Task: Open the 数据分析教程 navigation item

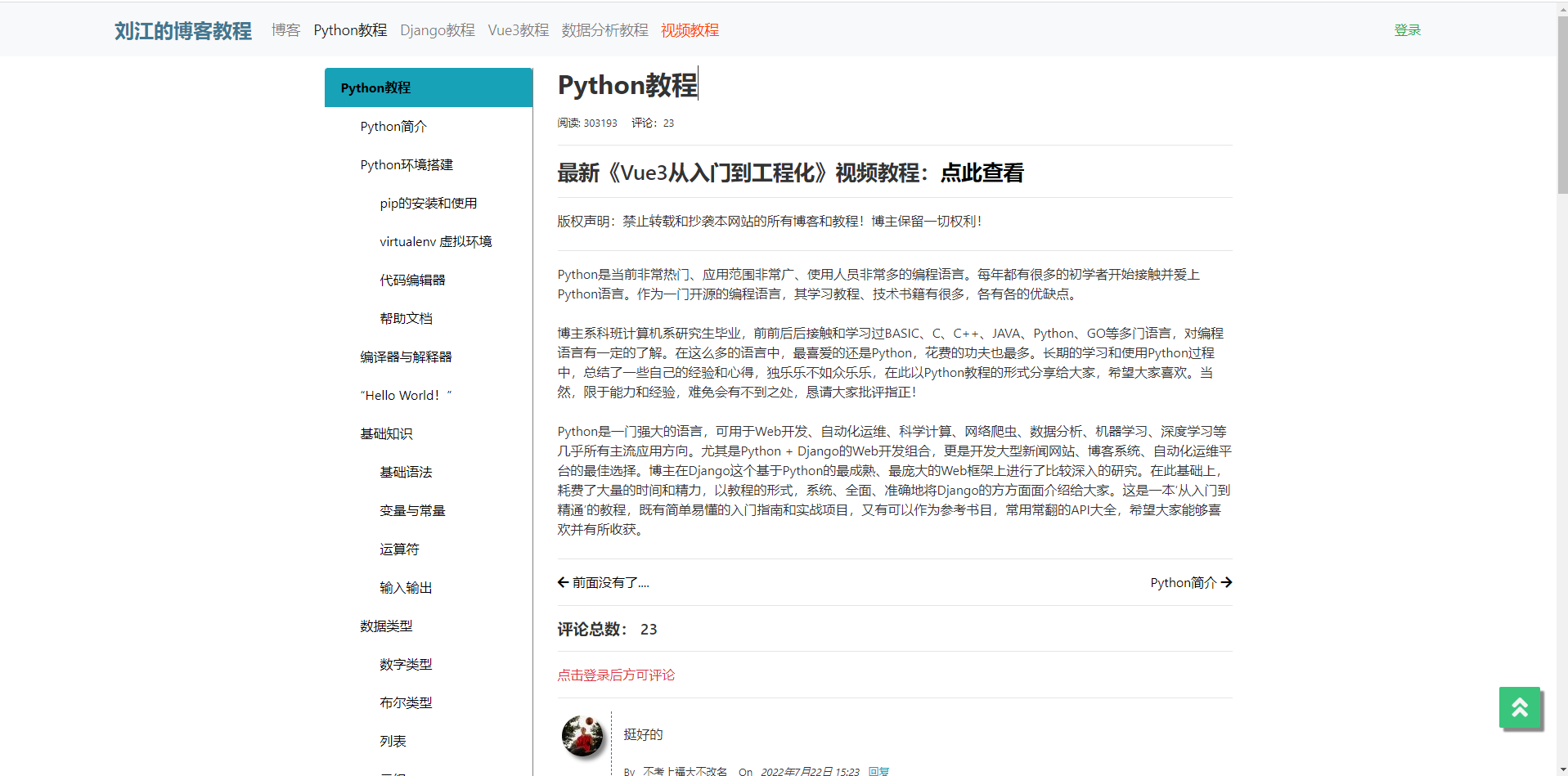Action: (604, 30)
